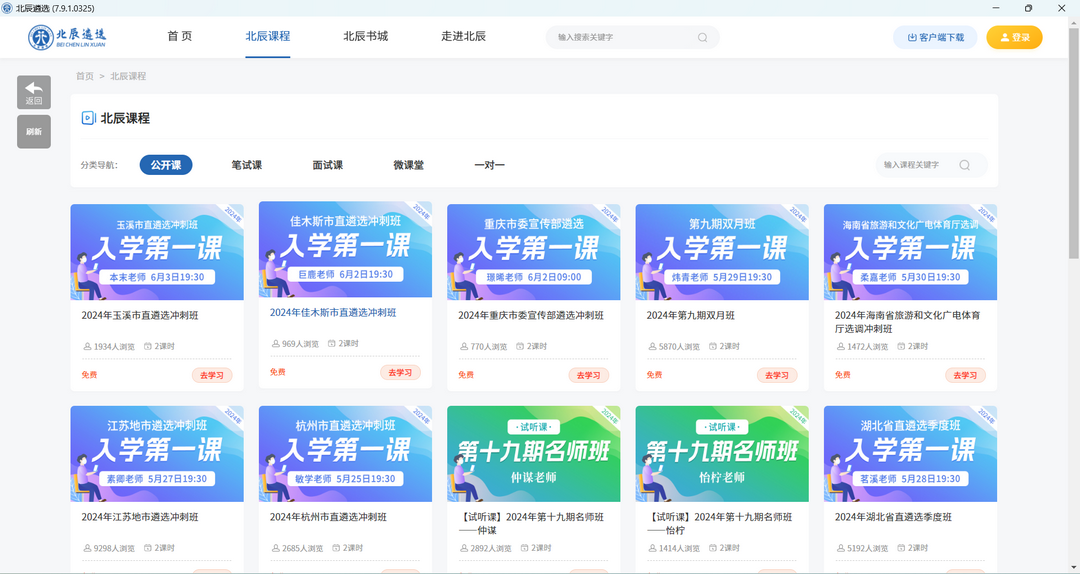Open the 杭州市直遴选冲刺班 course thumbnail
This screenshot has width=1080, height=574.
coord(345,454)
